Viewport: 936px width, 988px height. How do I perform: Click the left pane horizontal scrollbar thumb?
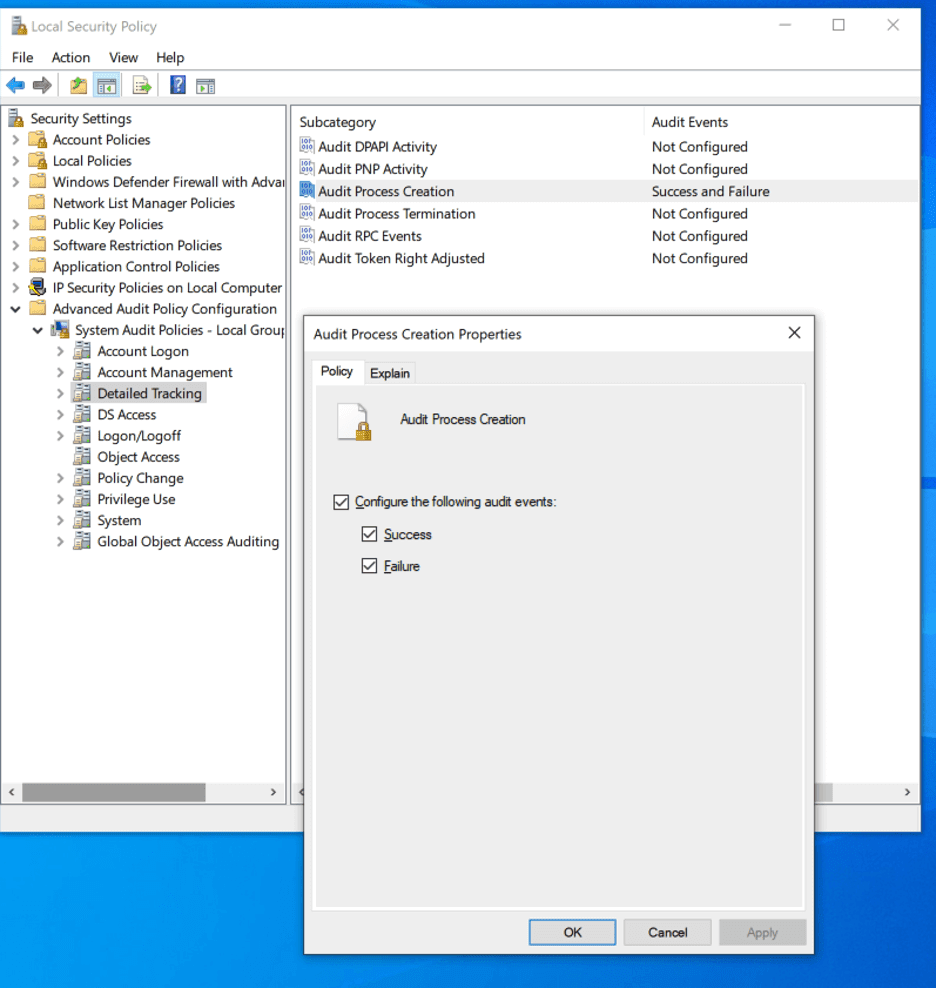pyautogui.click(x=113, y=792)
